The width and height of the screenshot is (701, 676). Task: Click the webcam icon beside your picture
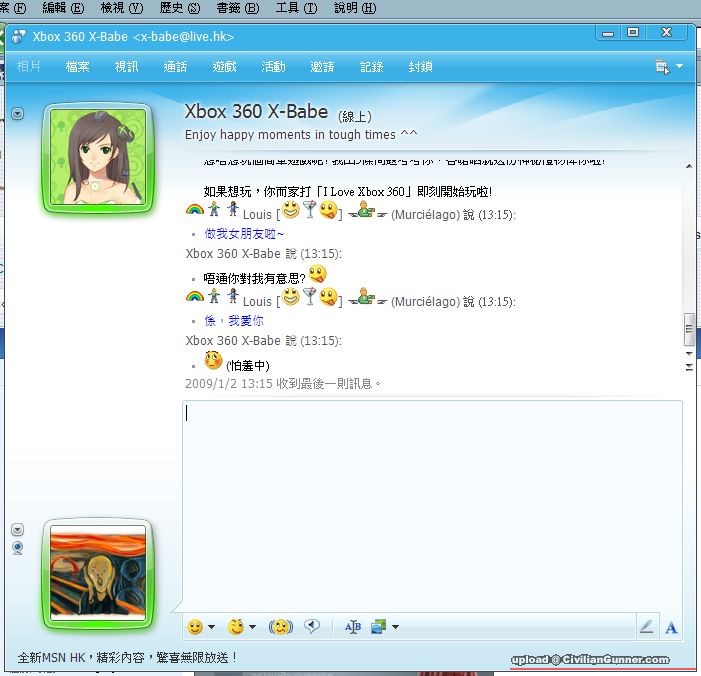[x=17, y=547]
